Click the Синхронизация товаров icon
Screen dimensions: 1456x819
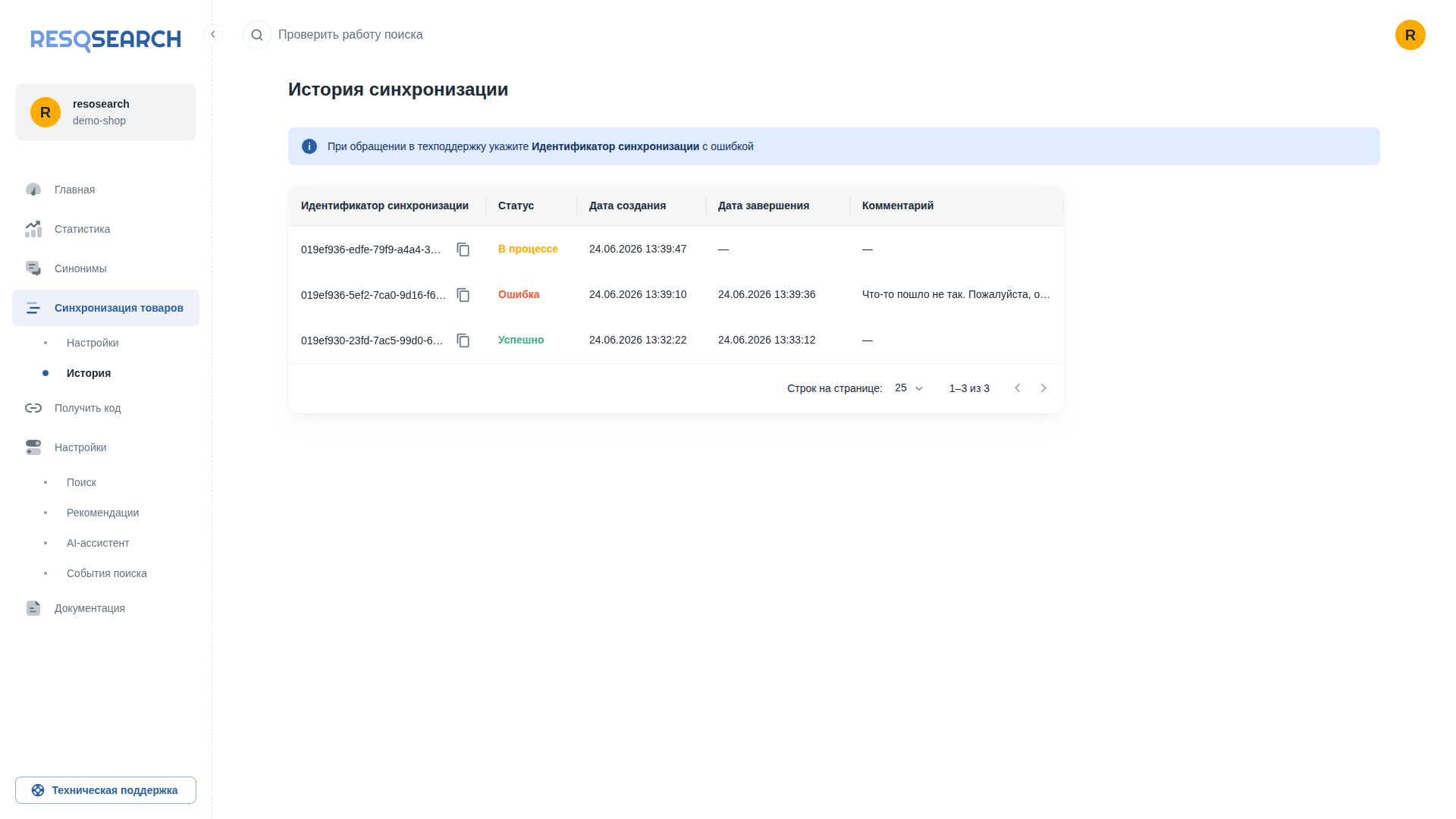click(33, 308)
